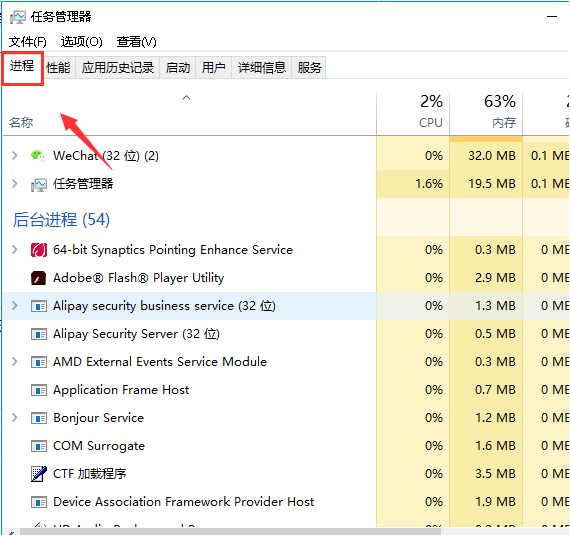Viewport: 571px width, 535px height.
Task: Click the 3.5 MB memory value of CTF 加载程序
Action: pyautogui.click(x=495, y=474)
